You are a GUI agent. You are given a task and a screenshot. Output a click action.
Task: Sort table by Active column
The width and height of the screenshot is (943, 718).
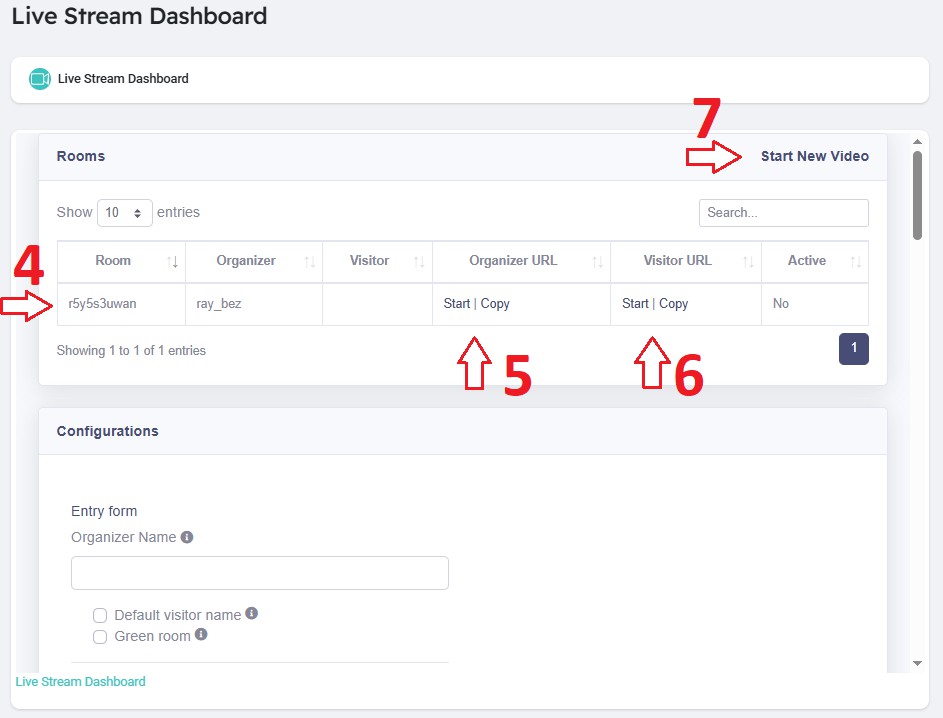(806, 261)
